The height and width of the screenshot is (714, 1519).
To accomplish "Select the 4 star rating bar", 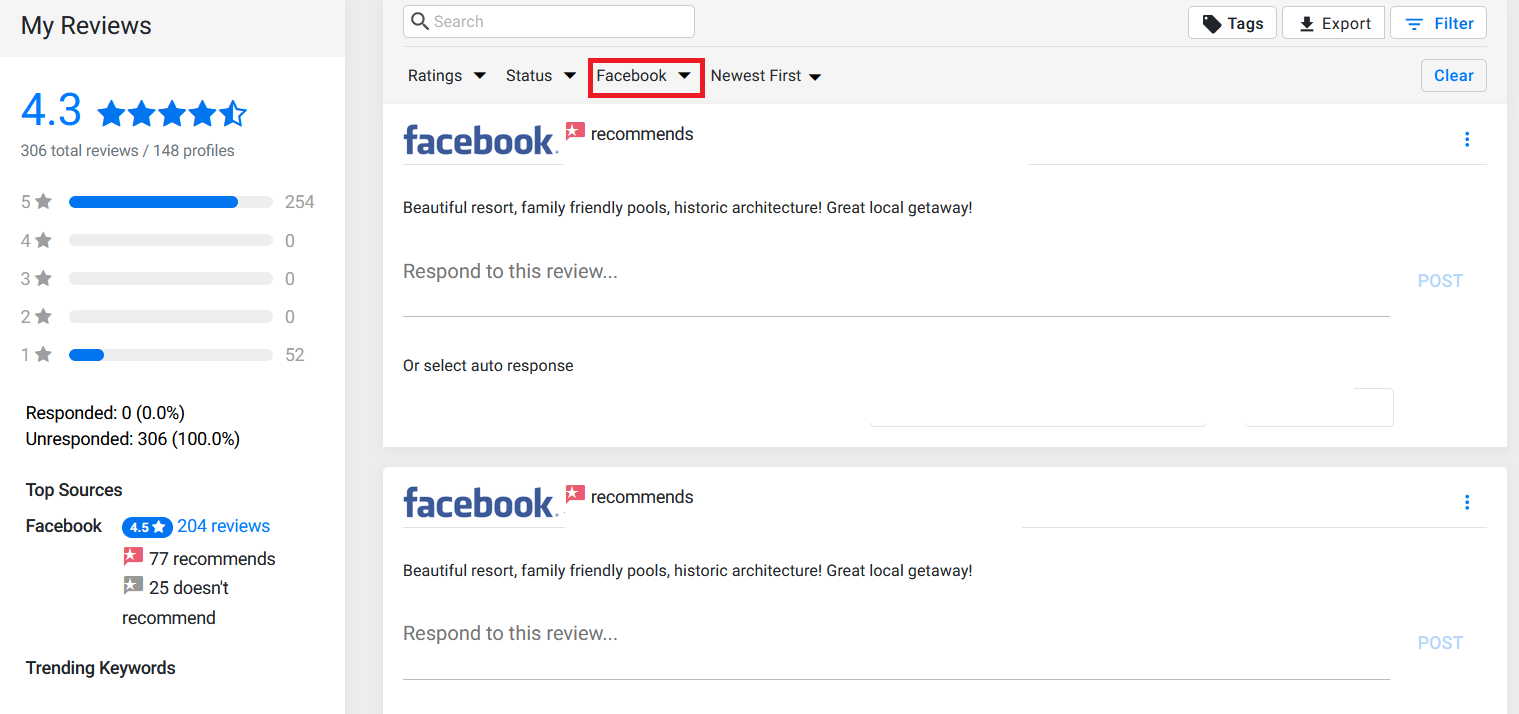I will tap(171, 240).
